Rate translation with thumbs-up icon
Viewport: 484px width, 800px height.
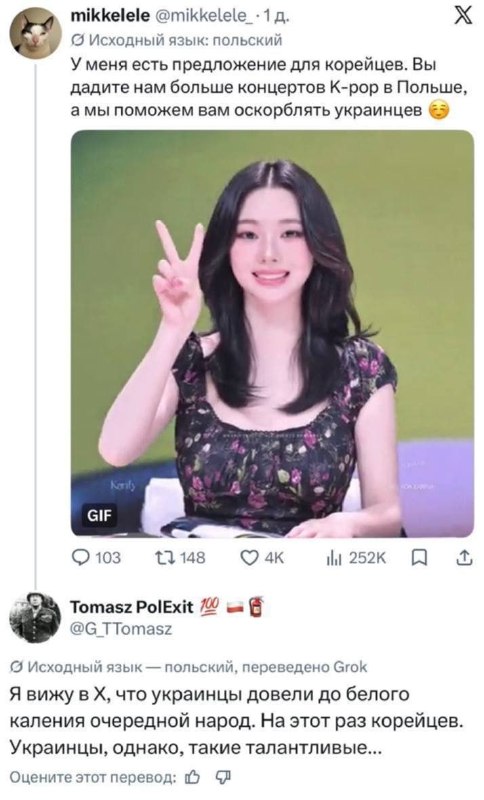[x=192, y=777]
